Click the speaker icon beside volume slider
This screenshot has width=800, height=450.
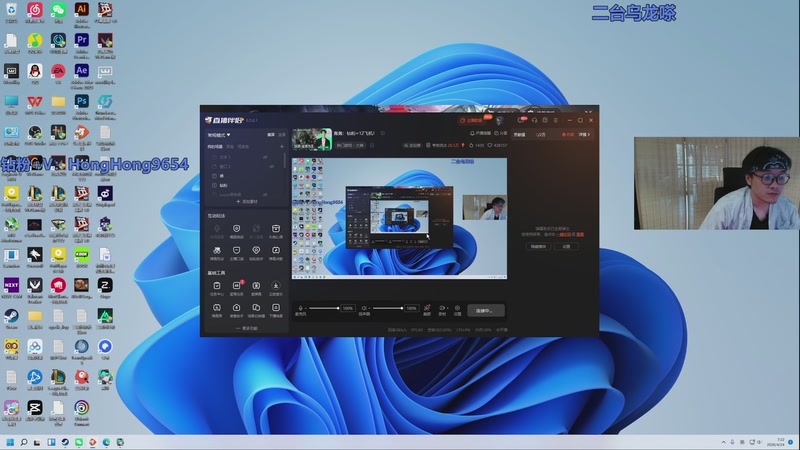tap(365, 308)
